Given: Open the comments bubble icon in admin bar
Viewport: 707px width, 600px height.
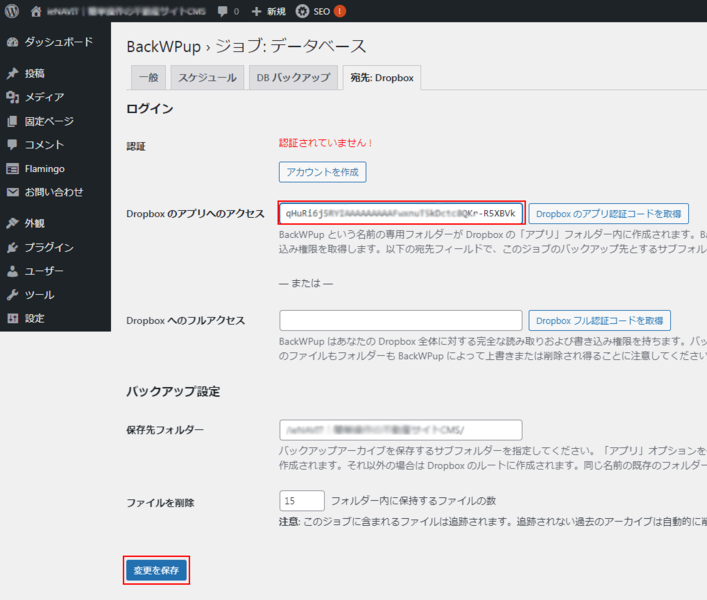Looking at the screenshot, I should coord(223,11).
